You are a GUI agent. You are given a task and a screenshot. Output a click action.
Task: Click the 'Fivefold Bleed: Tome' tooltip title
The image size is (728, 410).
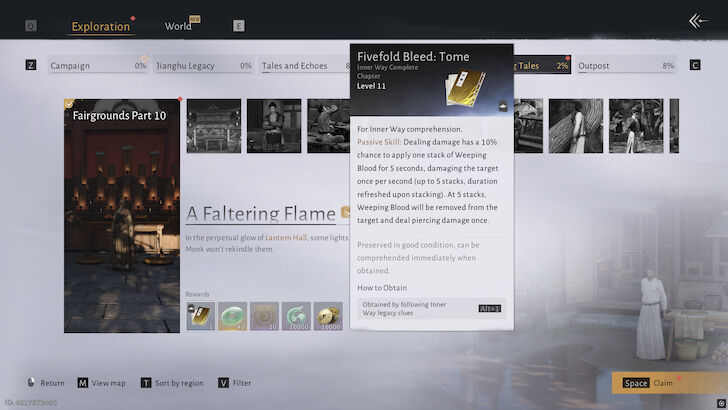413,57
